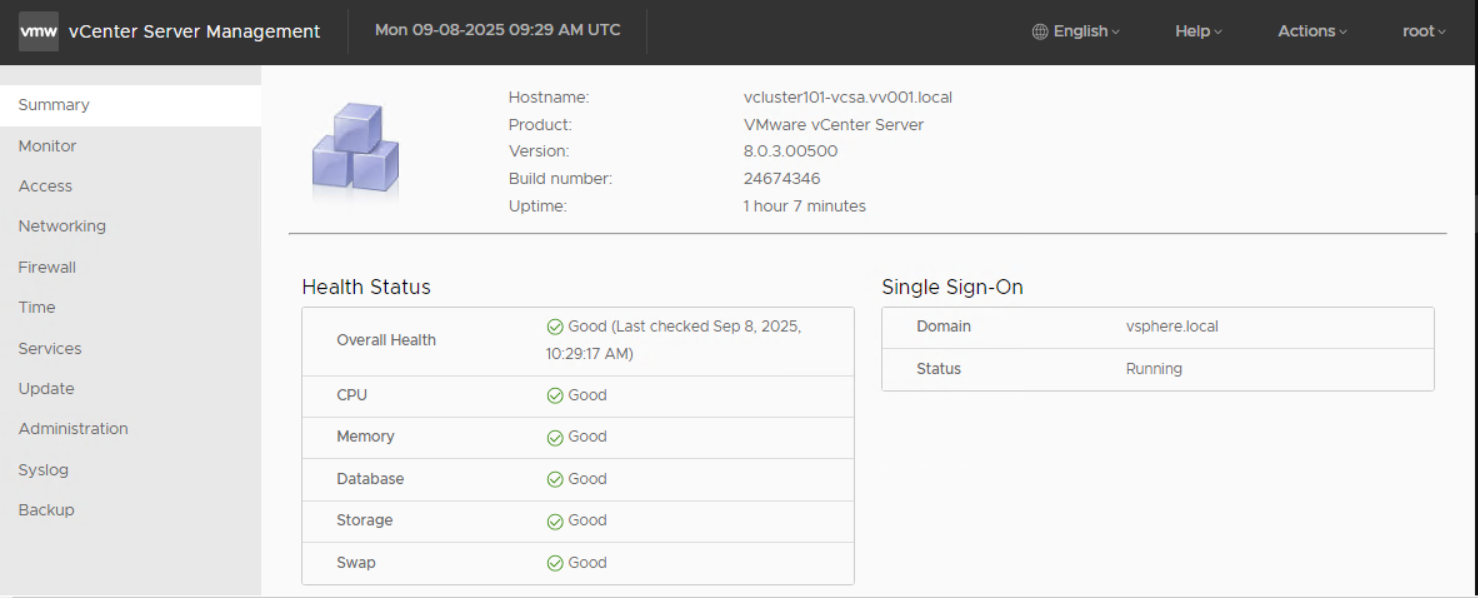The image size is (1478, 598).
Task: Click the Memory Good status icon
Action: click(x=555, y=437)
